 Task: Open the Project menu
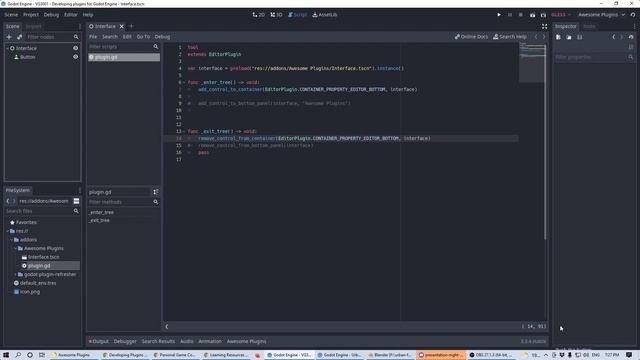click(31, 15)
